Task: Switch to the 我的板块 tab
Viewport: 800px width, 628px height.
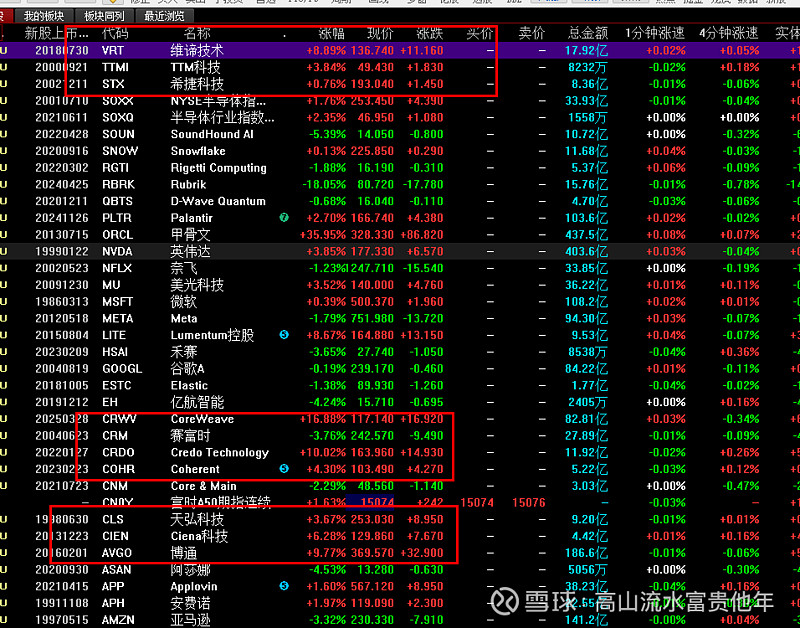Action: click(x=44, y=16)
